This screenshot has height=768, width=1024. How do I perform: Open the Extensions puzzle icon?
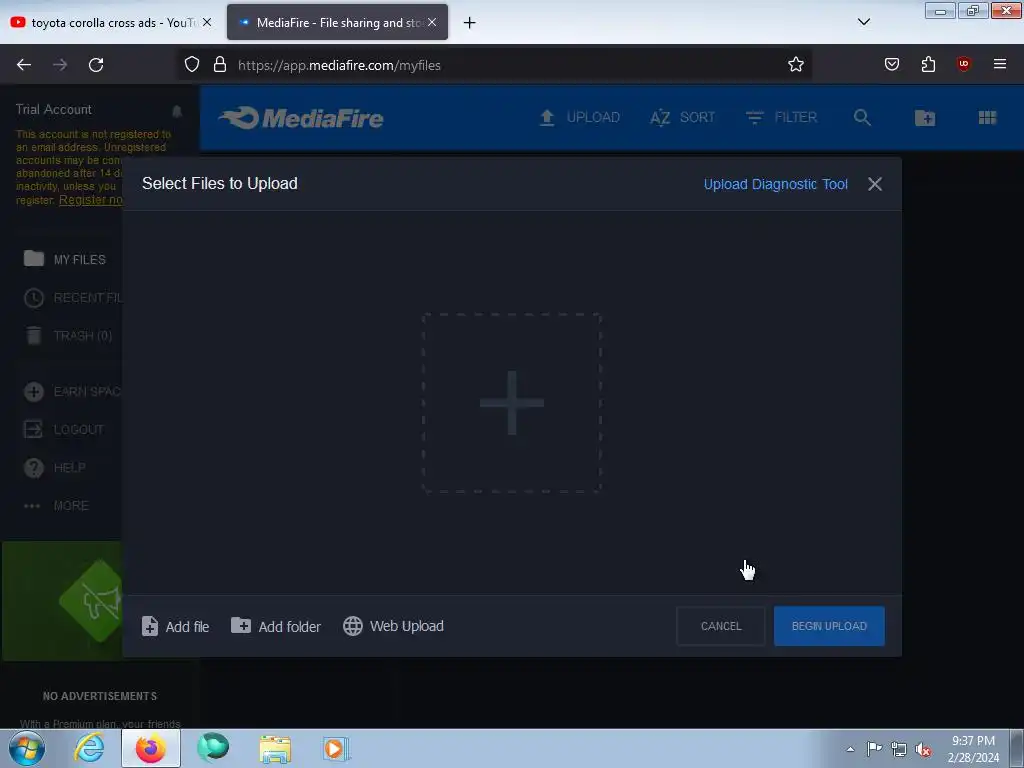click(928, 64)
